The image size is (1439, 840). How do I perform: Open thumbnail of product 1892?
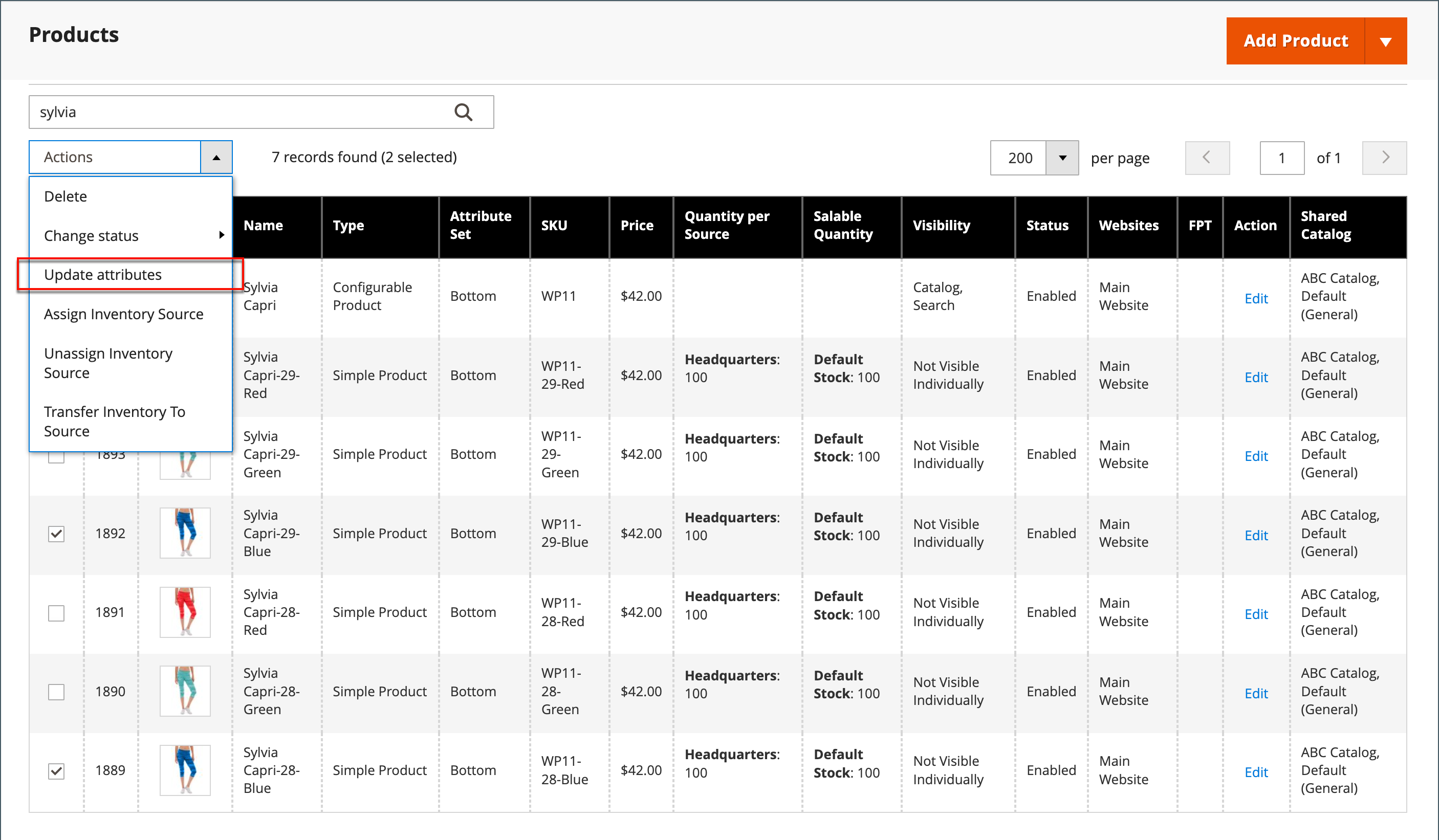(185, 533)
